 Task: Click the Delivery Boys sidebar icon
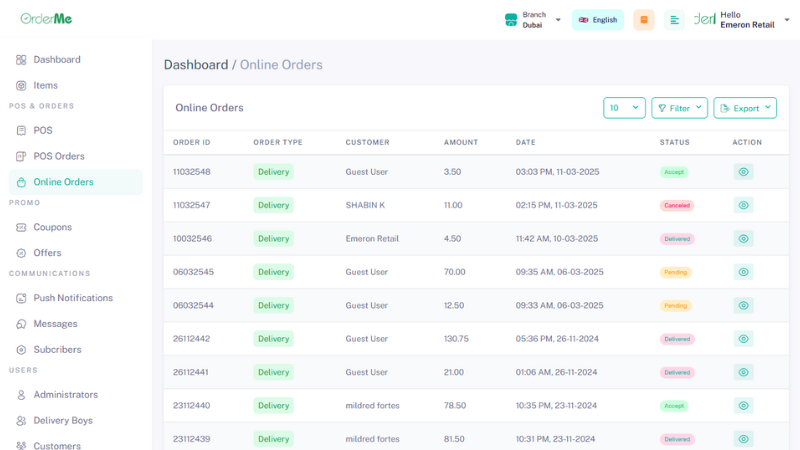click(21, 421)
